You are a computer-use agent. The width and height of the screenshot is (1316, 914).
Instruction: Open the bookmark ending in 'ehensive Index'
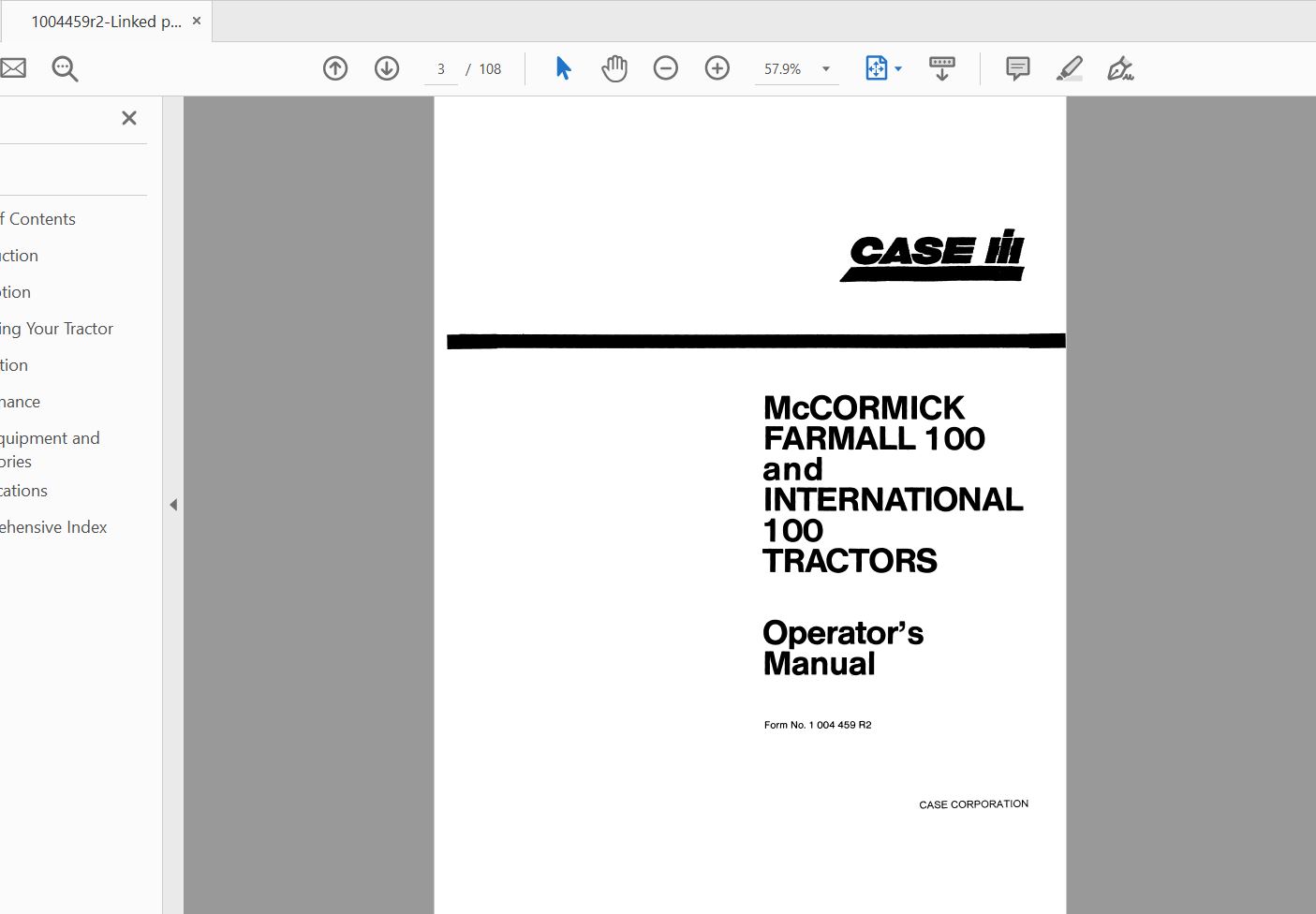pyautogui.click(x=53, y=527)
